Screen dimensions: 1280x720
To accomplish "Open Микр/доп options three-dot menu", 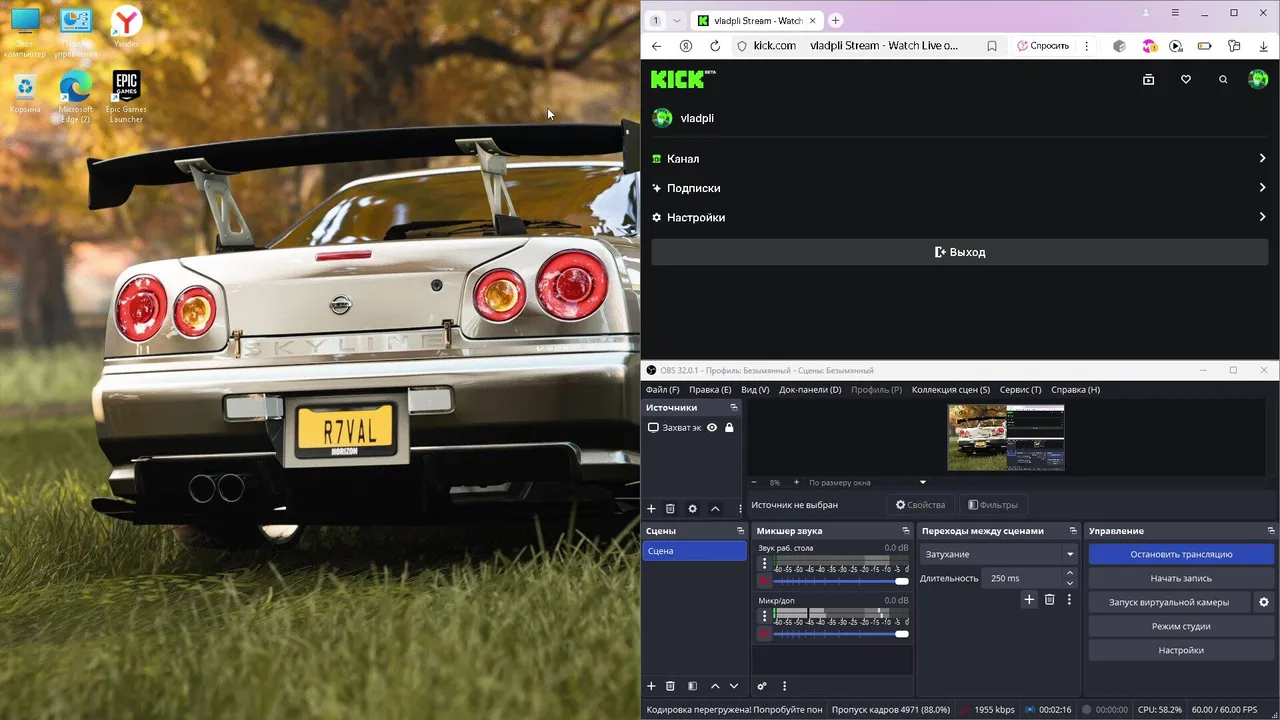I will [x=765, y=616].
